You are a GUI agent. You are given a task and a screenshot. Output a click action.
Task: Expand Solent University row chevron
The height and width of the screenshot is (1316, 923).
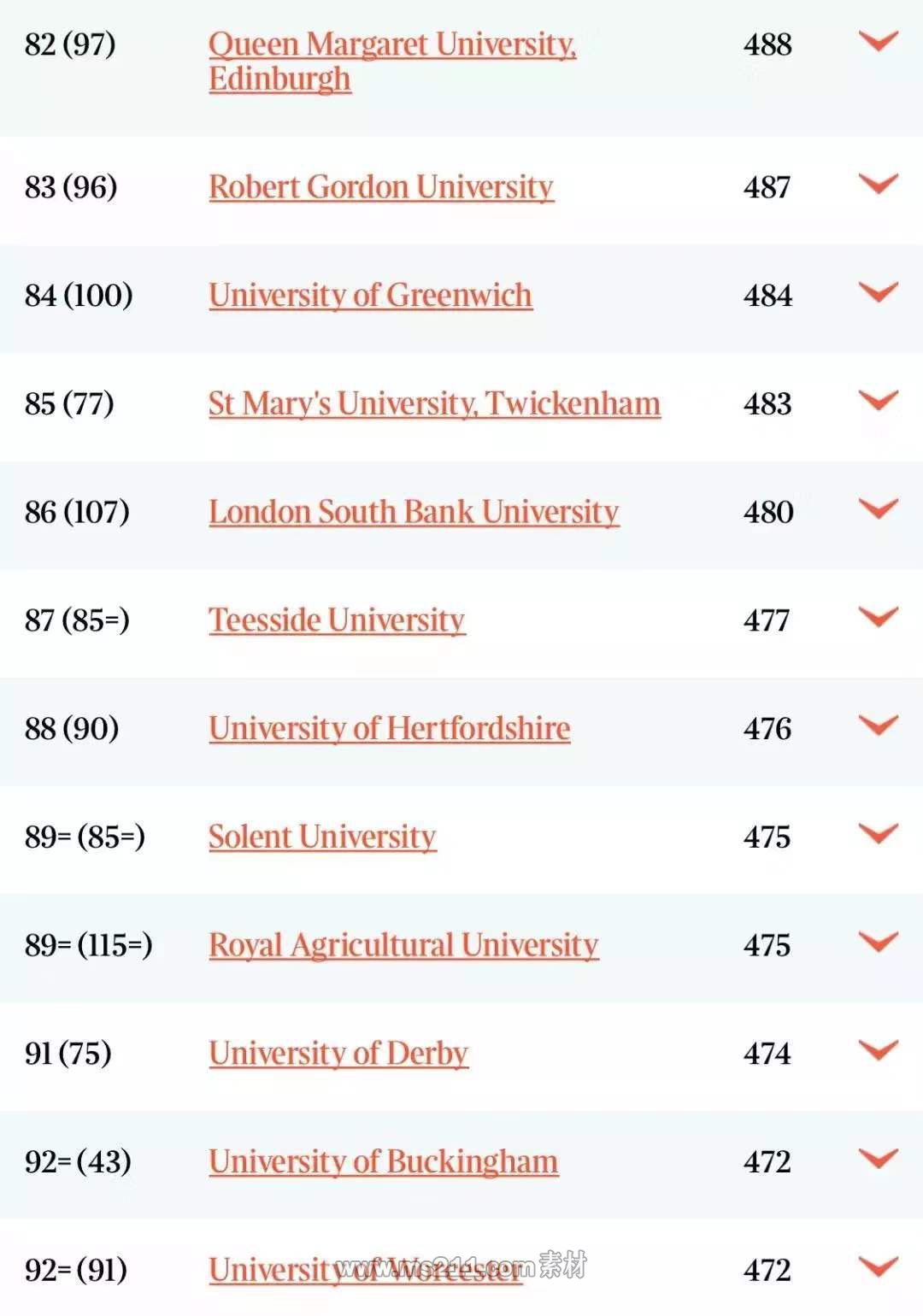(878, 834)
